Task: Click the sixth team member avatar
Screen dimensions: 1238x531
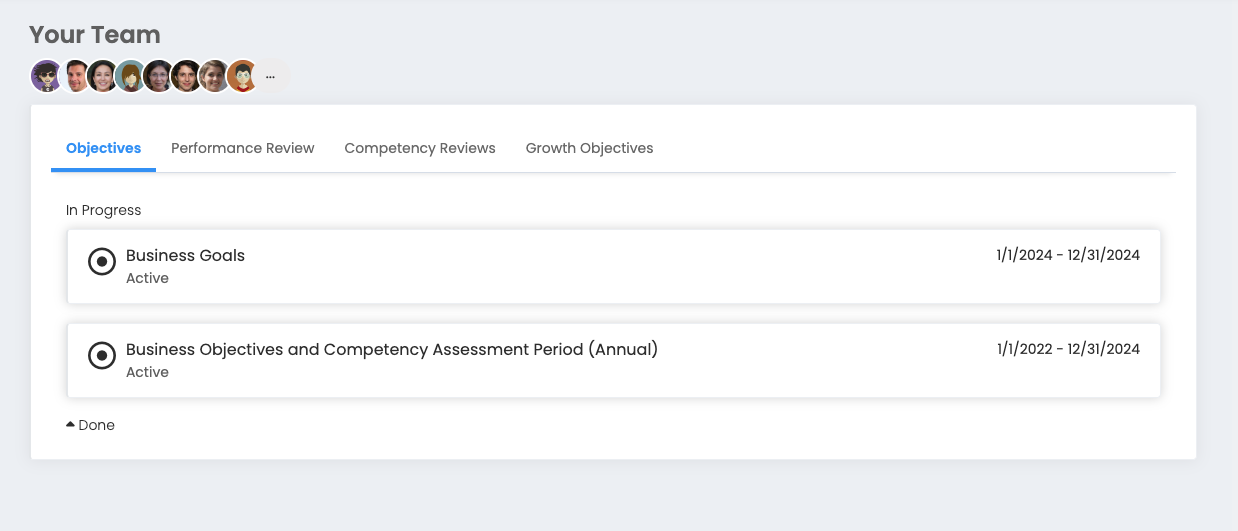Action: 187,76
